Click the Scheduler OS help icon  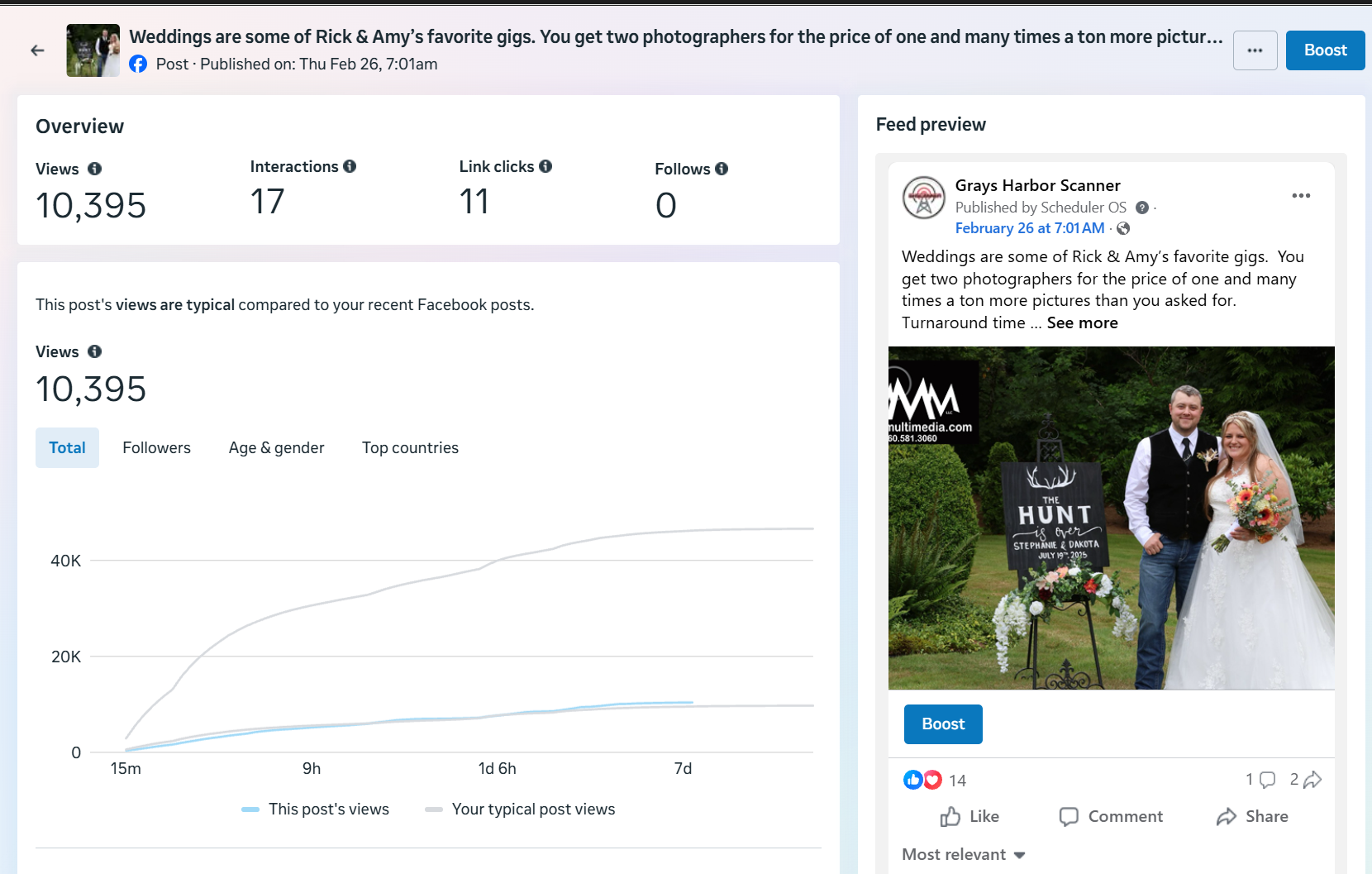1142,208
